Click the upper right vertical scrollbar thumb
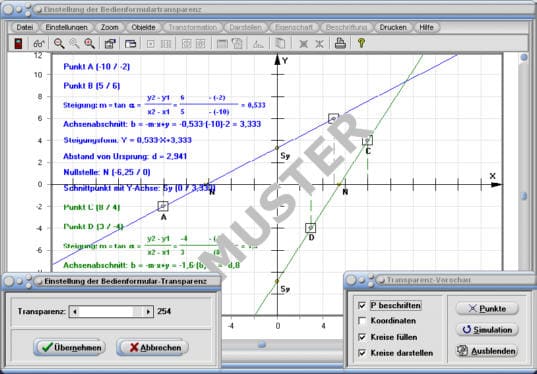537x374 pixels. [524, 57]
